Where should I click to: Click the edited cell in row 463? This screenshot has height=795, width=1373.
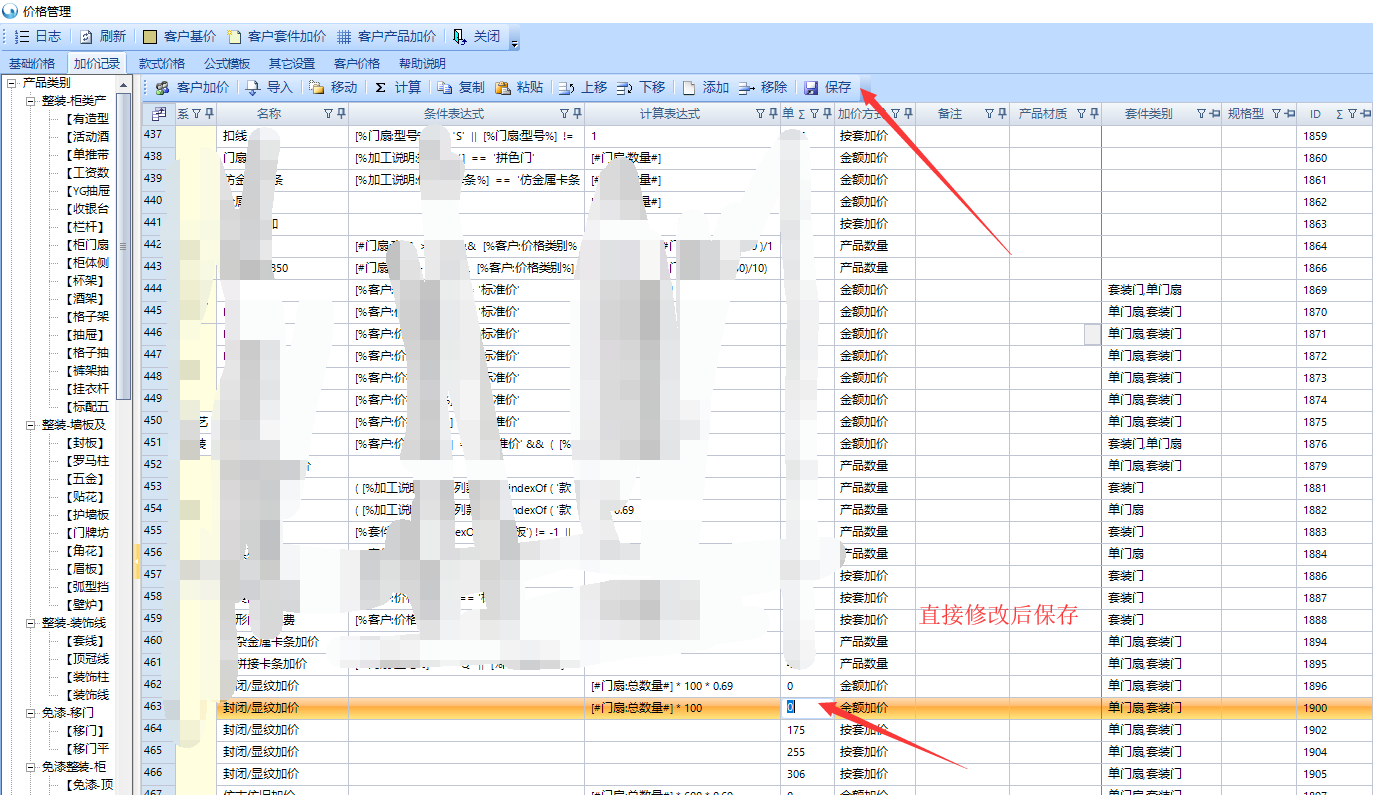[805, 708]
